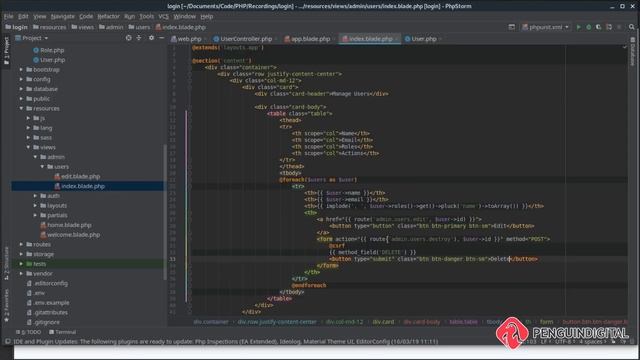Open the TODO tool window
640x360 pixels.
click(29, 332)
